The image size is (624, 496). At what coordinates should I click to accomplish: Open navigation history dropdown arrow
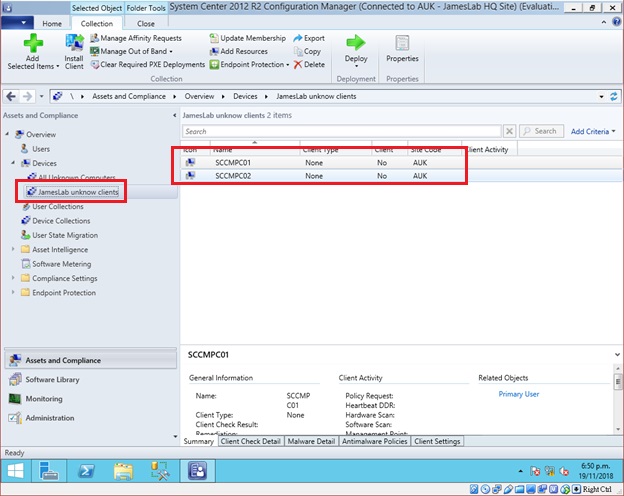tap(41, 96)
